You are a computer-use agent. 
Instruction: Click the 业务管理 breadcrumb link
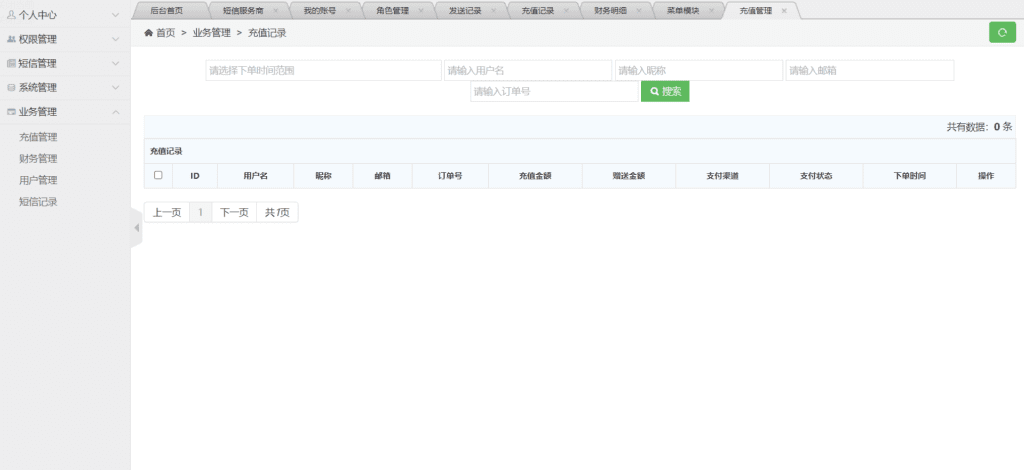coord(212,33)
